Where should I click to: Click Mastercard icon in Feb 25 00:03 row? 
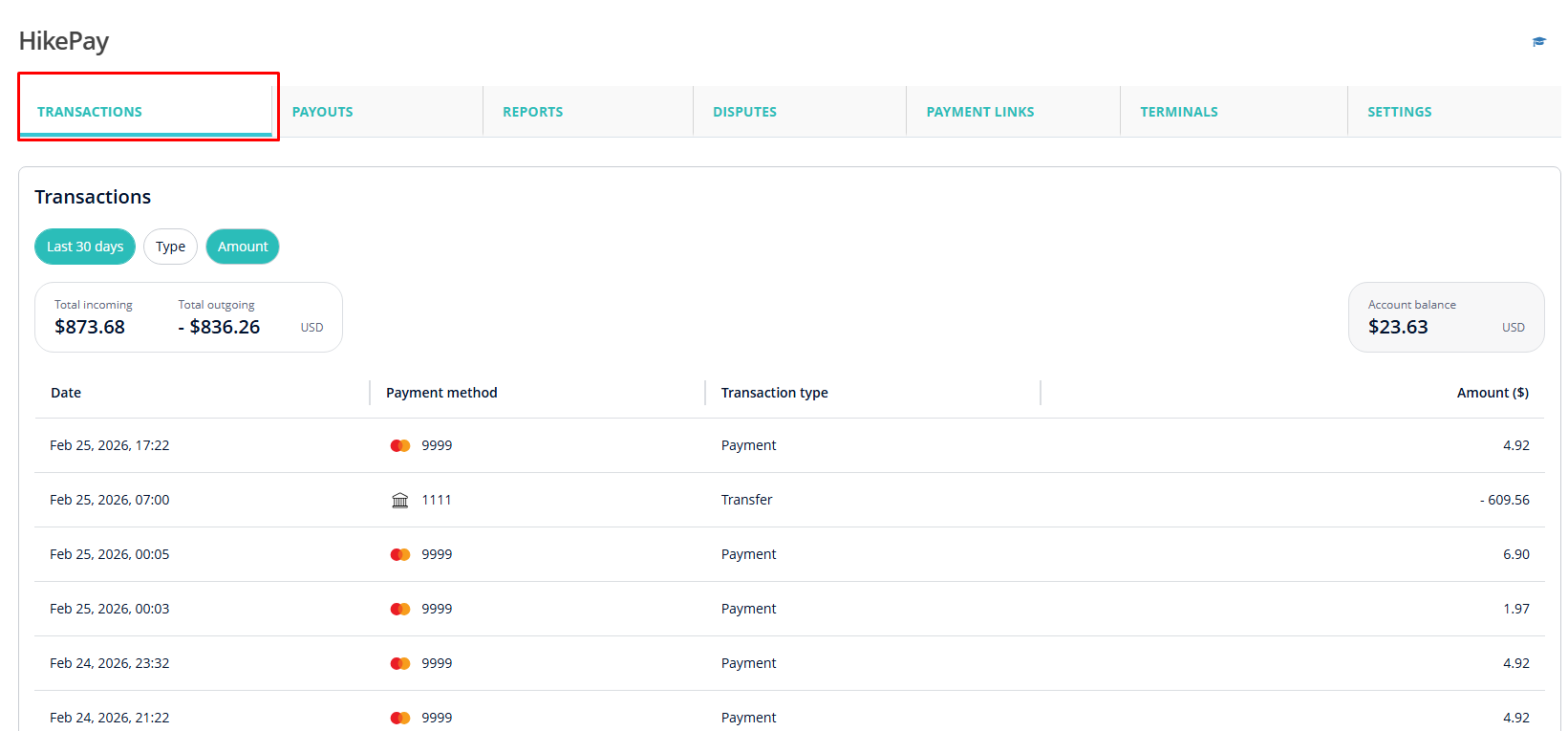pyautogui.click(x=400, y=610)
